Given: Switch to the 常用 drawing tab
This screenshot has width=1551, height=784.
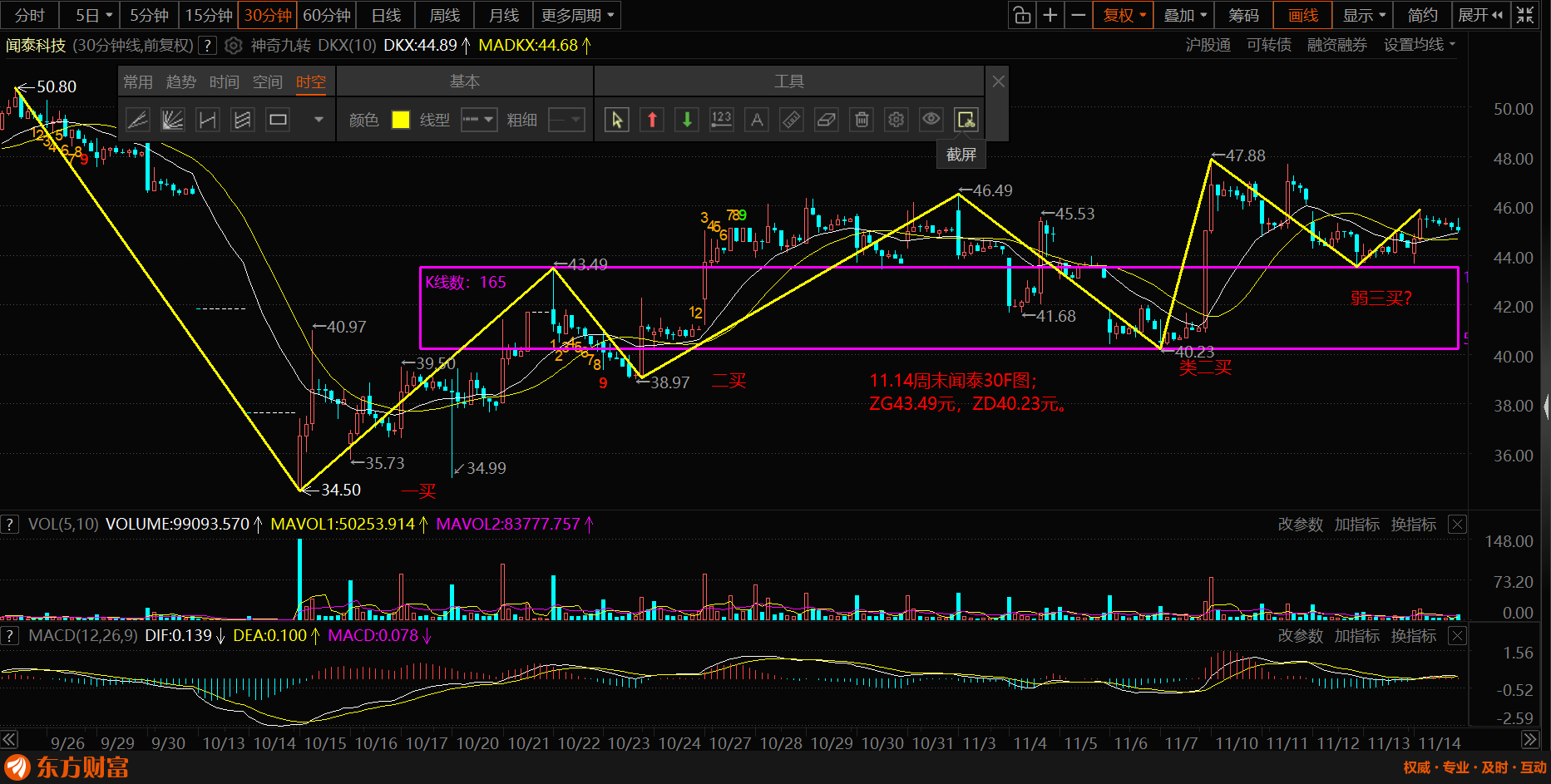Looking at the screenshot, I should coord(138,81).
